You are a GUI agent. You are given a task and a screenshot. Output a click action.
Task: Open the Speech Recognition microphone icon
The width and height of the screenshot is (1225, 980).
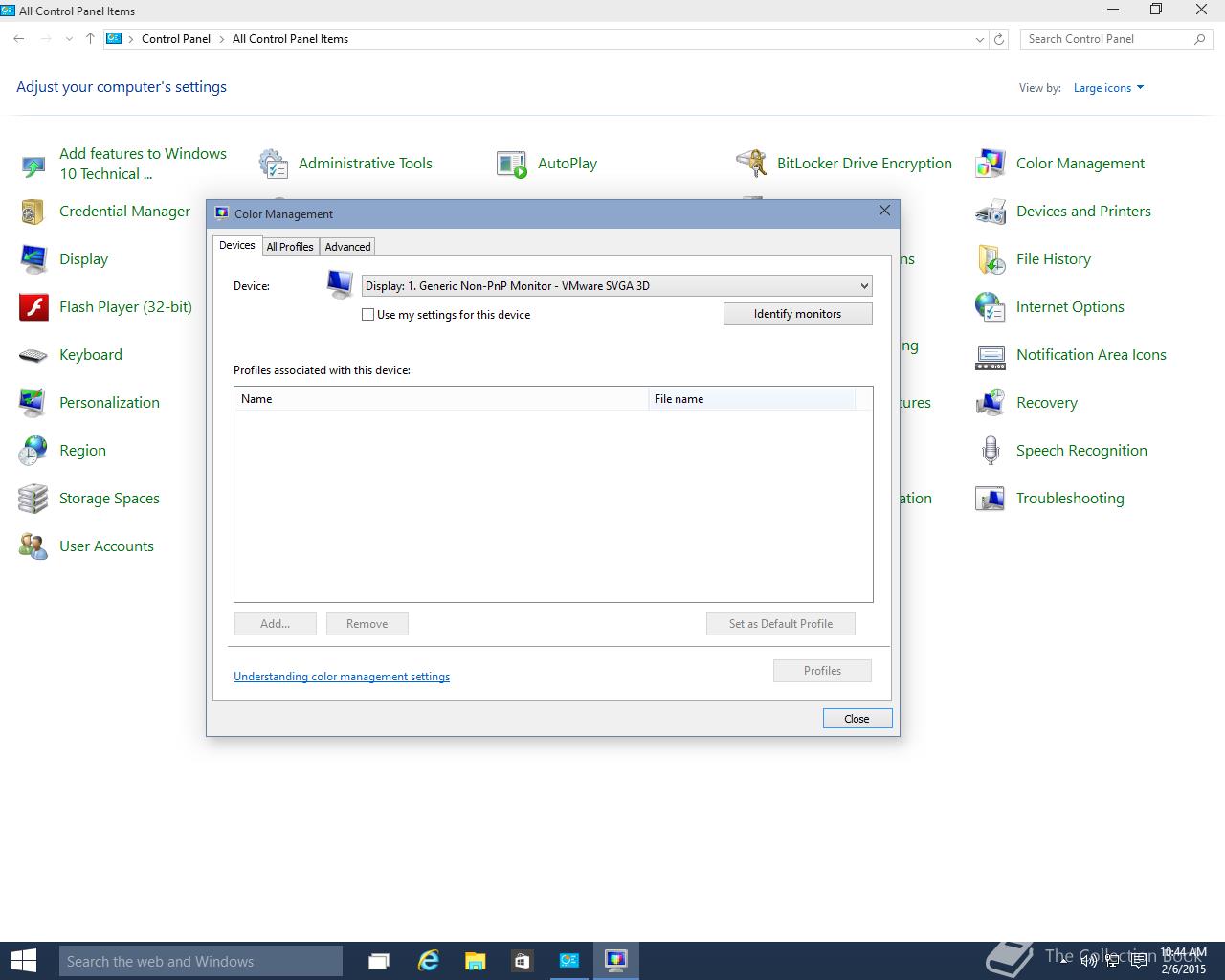pyautogui.click(x=991, y=451)
